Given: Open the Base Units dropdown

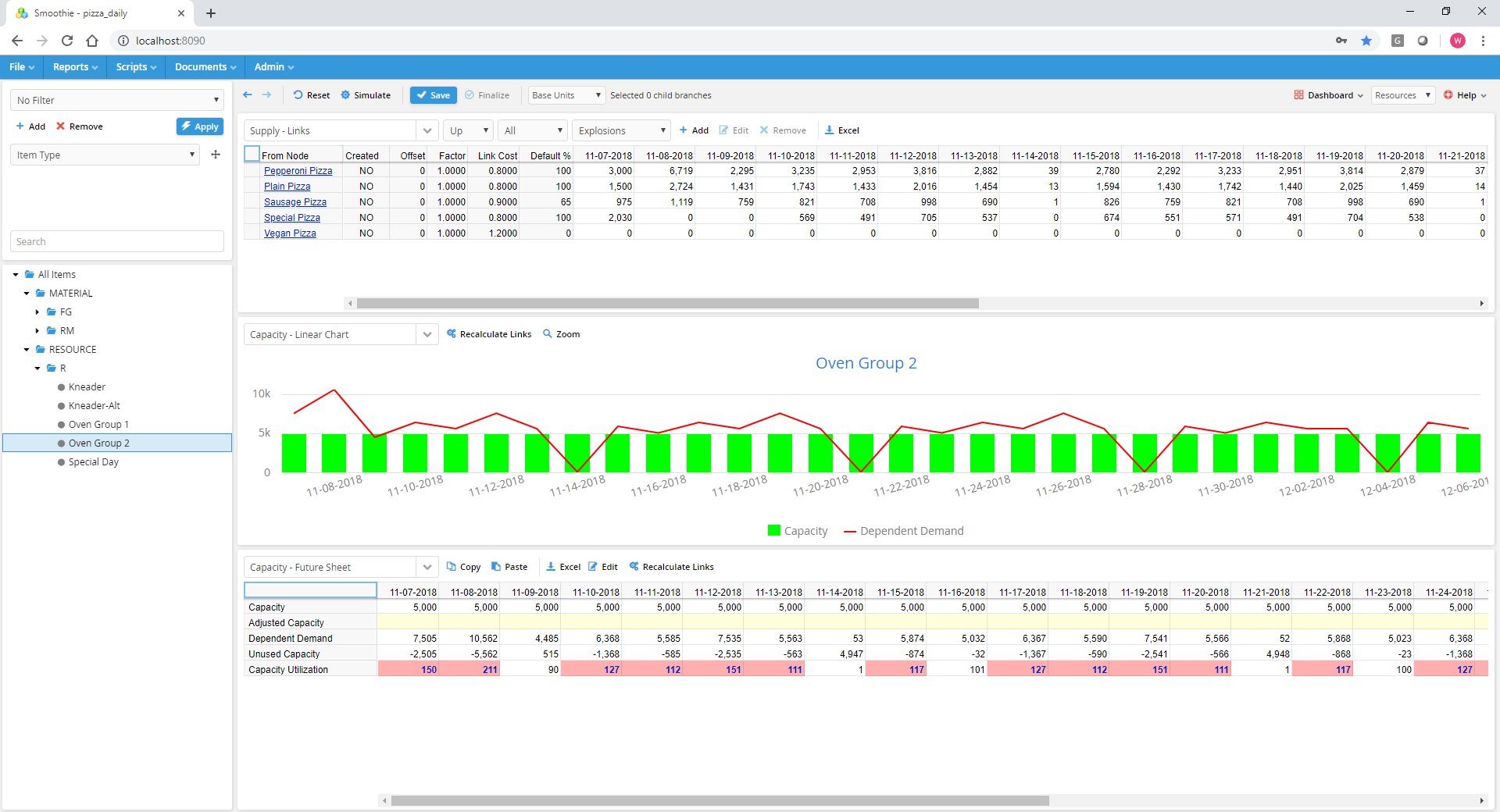Looking at the screenshot, I should pos(566,95).
